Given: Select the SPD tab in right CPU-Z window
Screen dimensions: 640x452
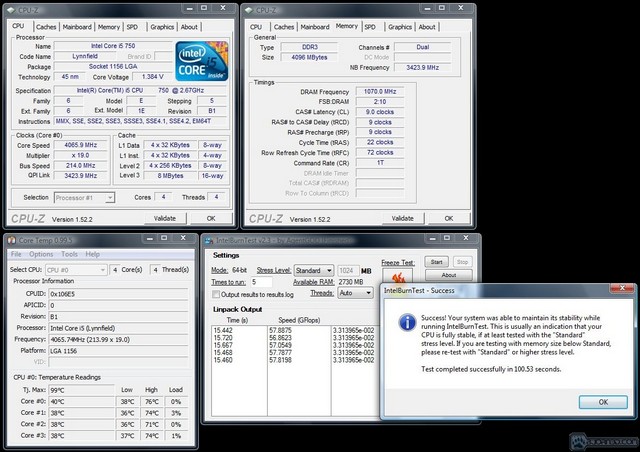Looking at the screenshot, I should click(370, 27).
